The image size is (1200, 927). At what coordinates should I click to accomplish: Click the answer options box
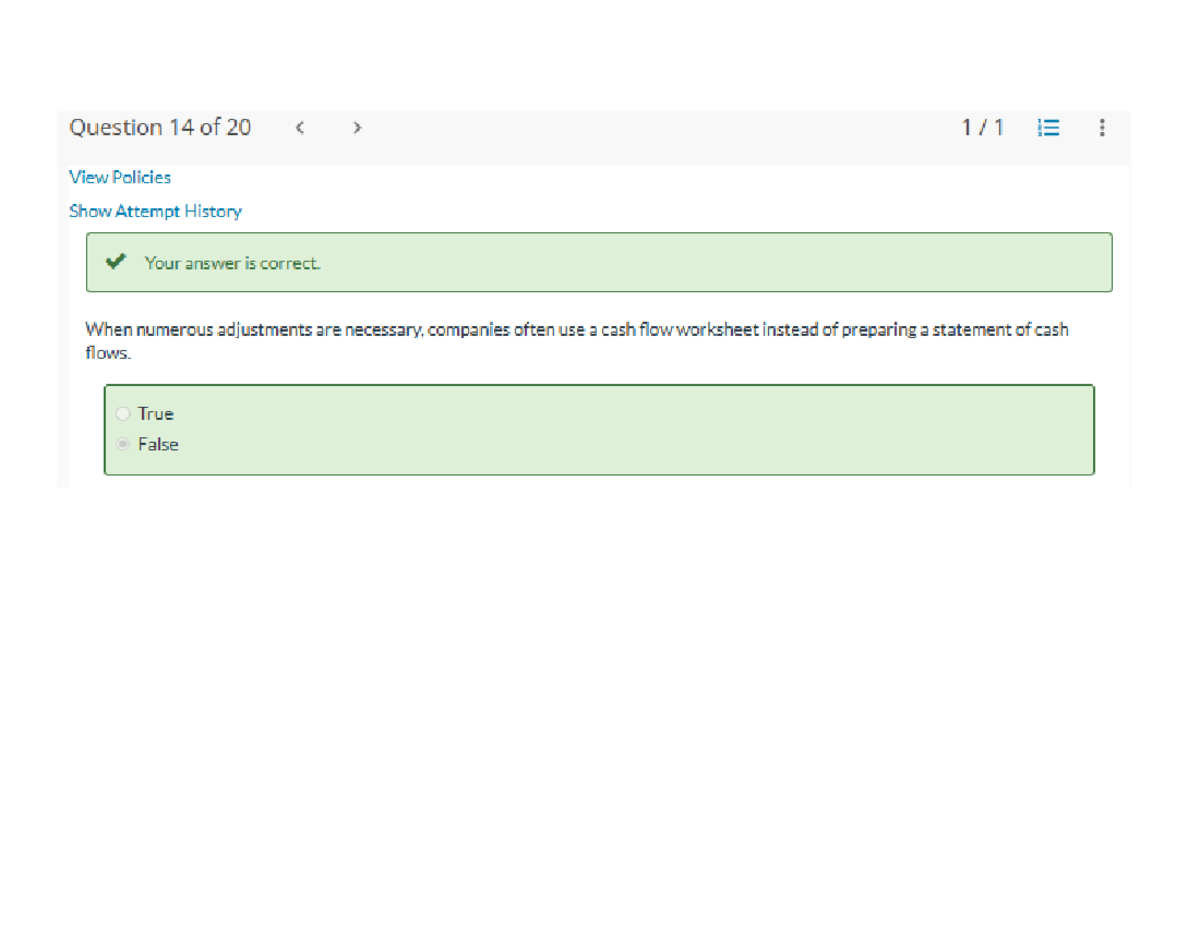click(600, 429)
